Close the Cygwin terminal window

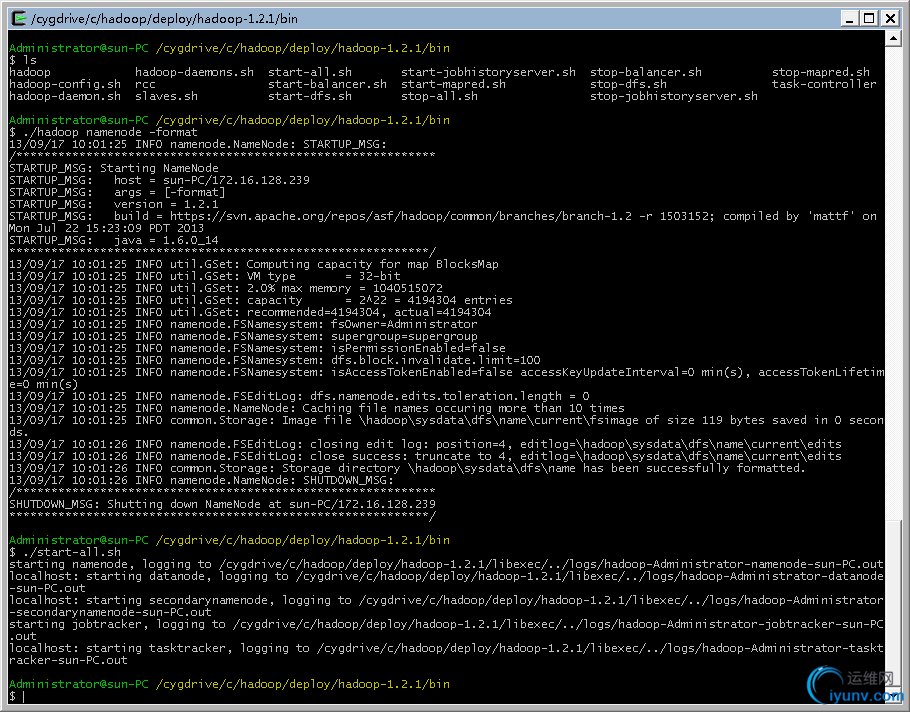click(x=890, y=19)
